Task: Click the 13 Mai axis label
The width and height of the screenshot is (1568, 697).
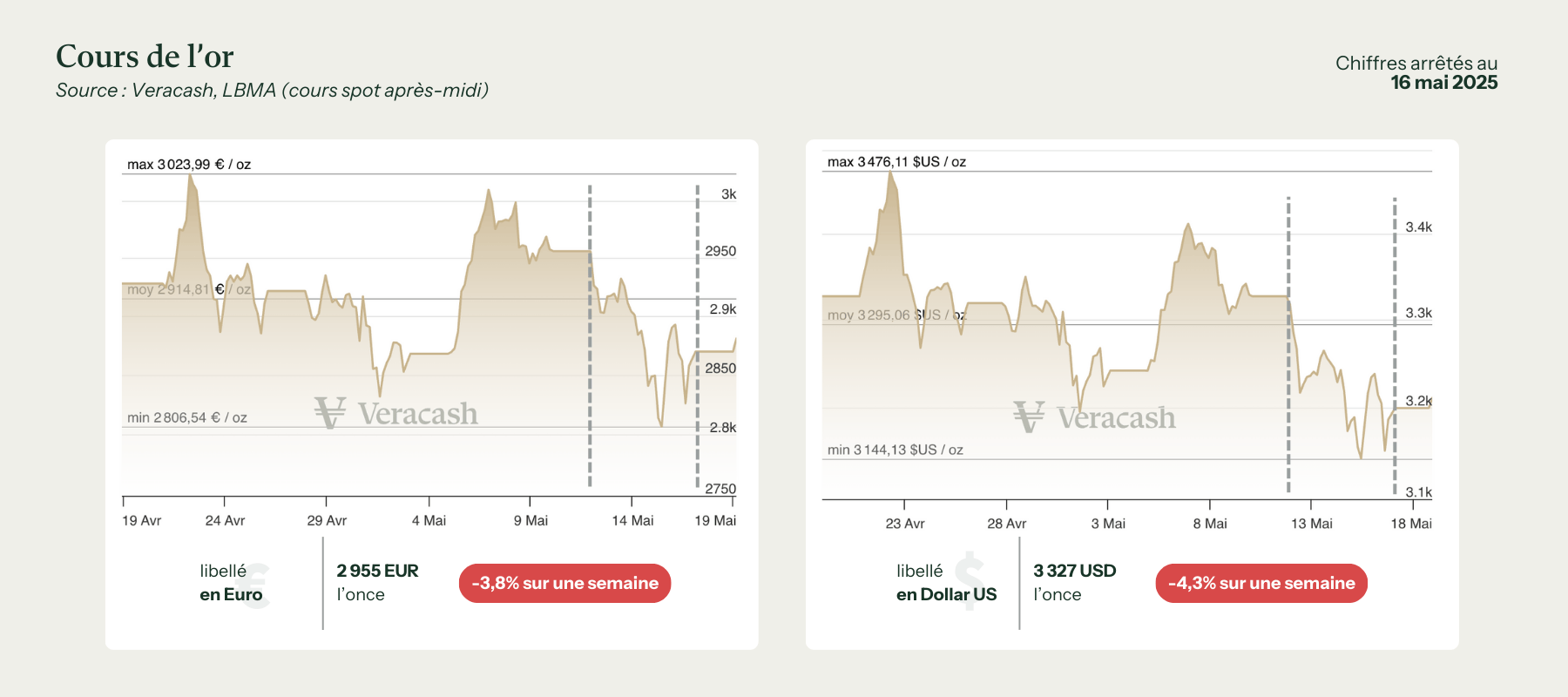Action: tap(1312, 524)
